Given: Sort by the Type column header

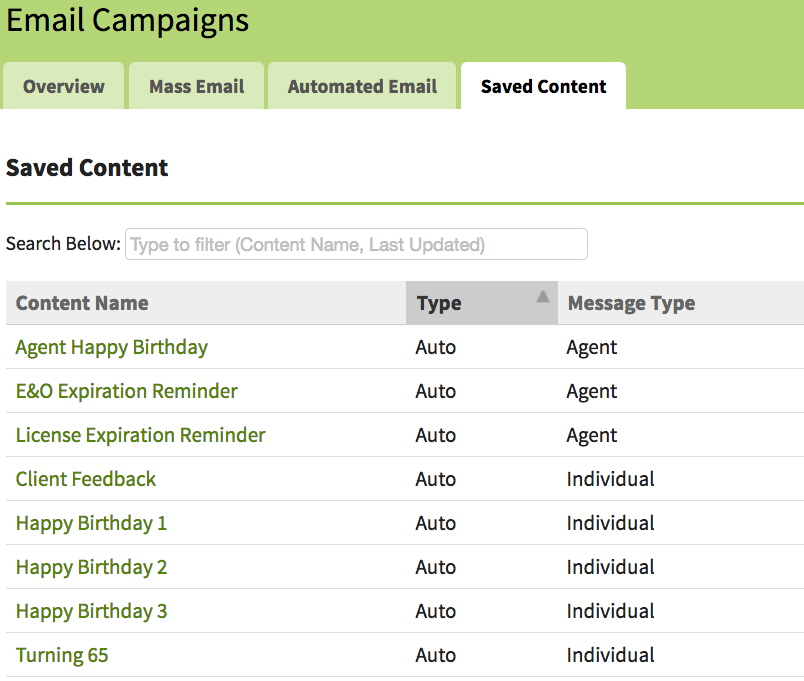Looking at the screenshot, I should pos(439,303).
